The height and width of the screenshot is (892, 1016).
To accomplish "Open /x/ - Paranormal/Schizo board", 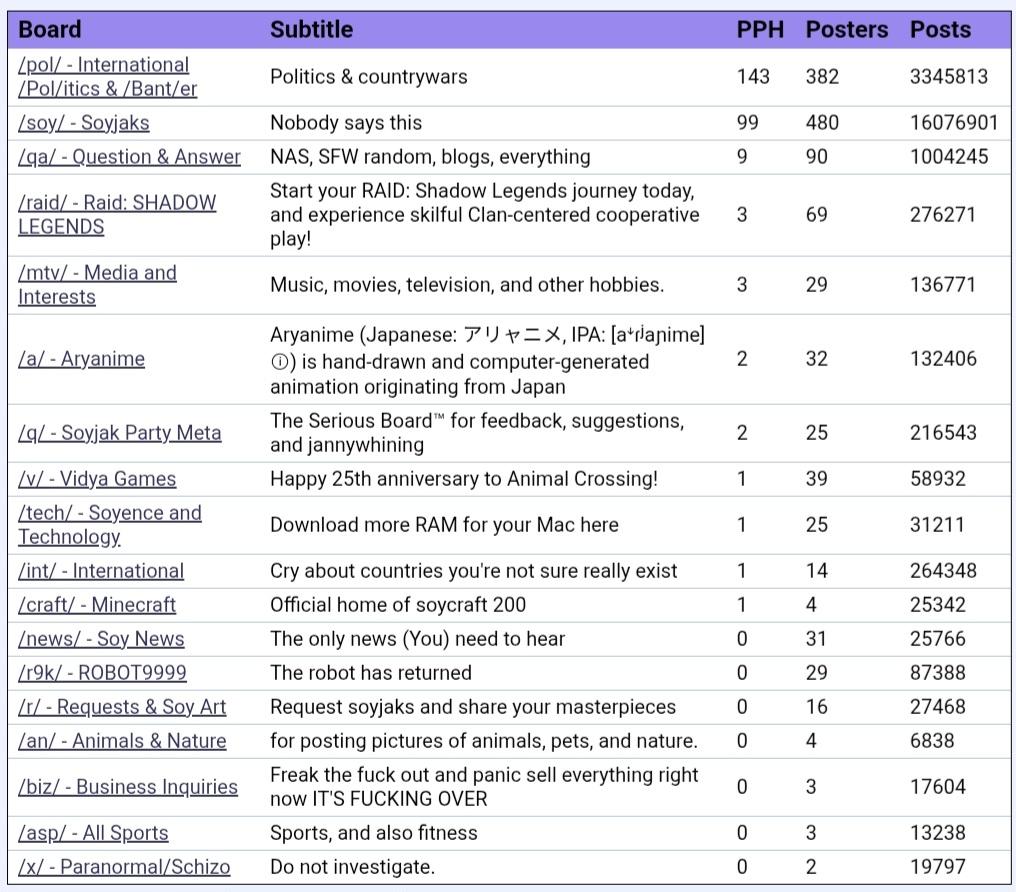I will (124, 866).
